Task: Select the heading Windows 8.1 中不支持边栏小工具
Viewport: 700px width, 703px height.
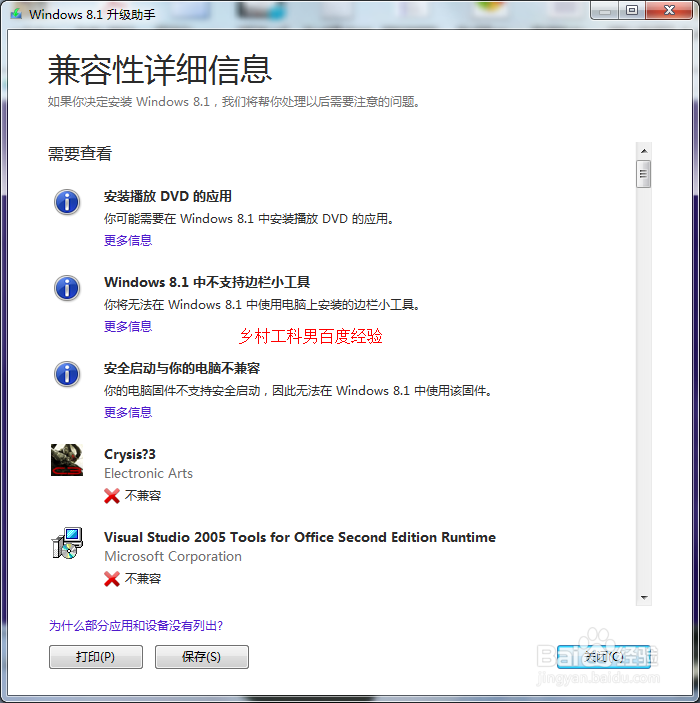Action: (x=207, y=282)
